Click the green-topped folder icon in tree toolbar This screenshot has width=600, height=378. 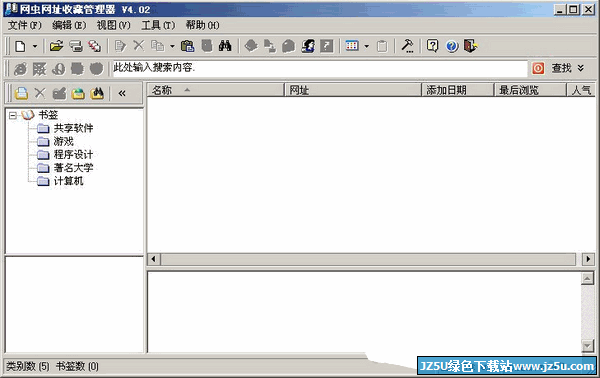point(78,93)
